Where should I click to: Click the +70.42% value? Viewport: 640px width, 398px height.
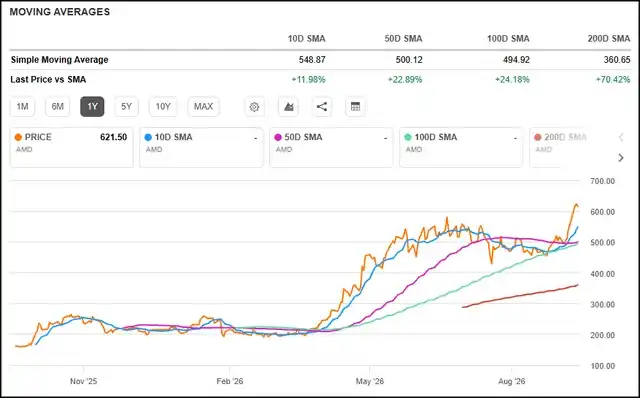613,80
